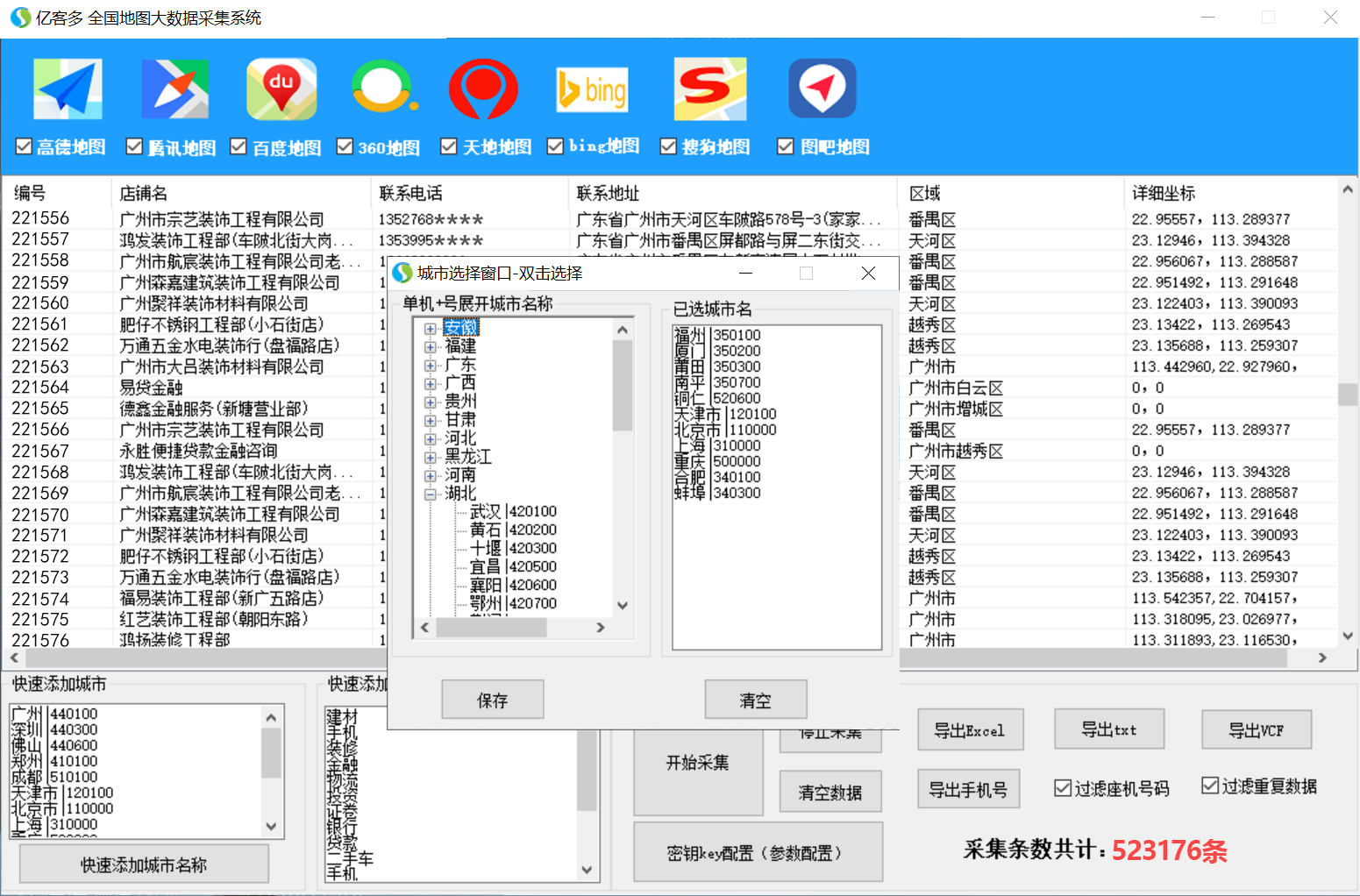This screenshot has height=896, width=1360.
Task: Select 武汉 420100 in the city tree
Action: 513,511
